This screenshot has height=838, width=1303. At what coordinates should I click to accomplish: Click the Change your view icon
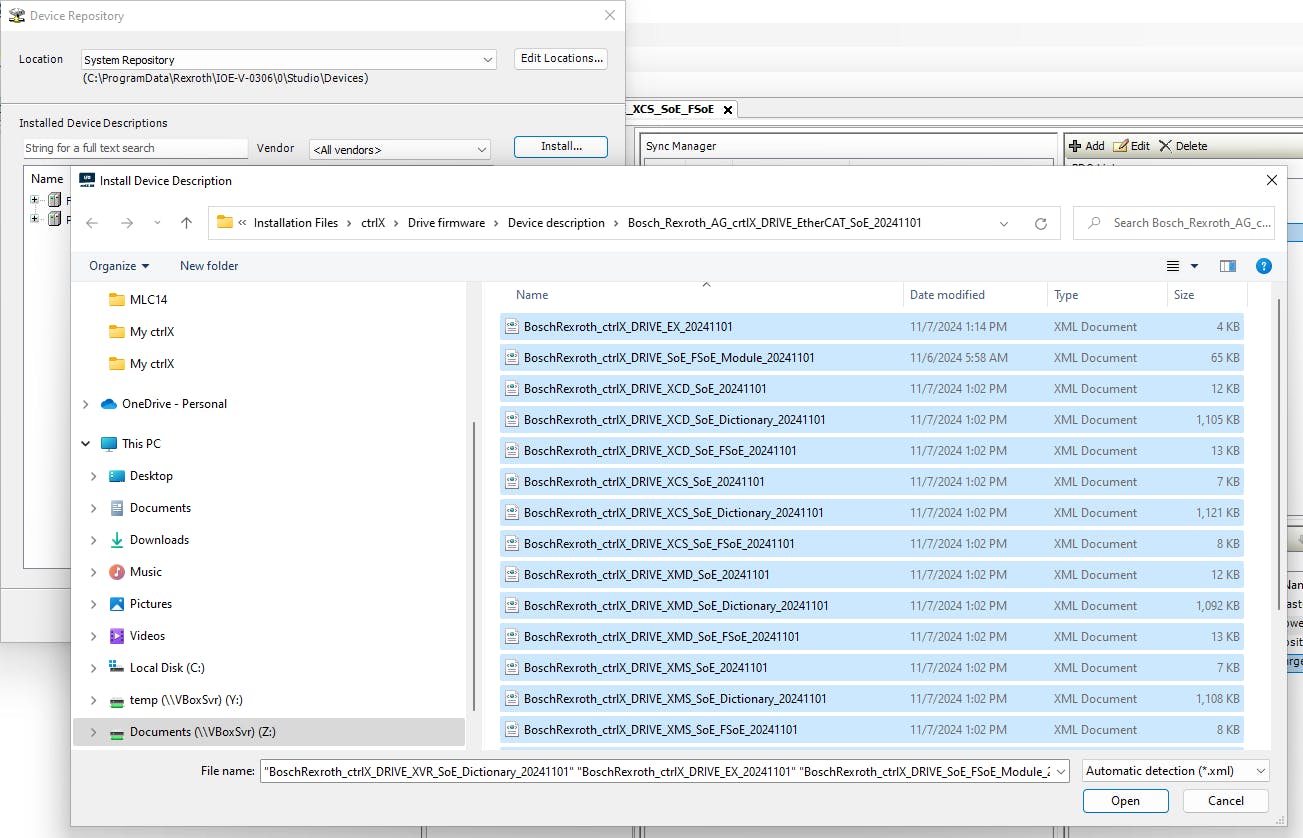pos(1174,266)
